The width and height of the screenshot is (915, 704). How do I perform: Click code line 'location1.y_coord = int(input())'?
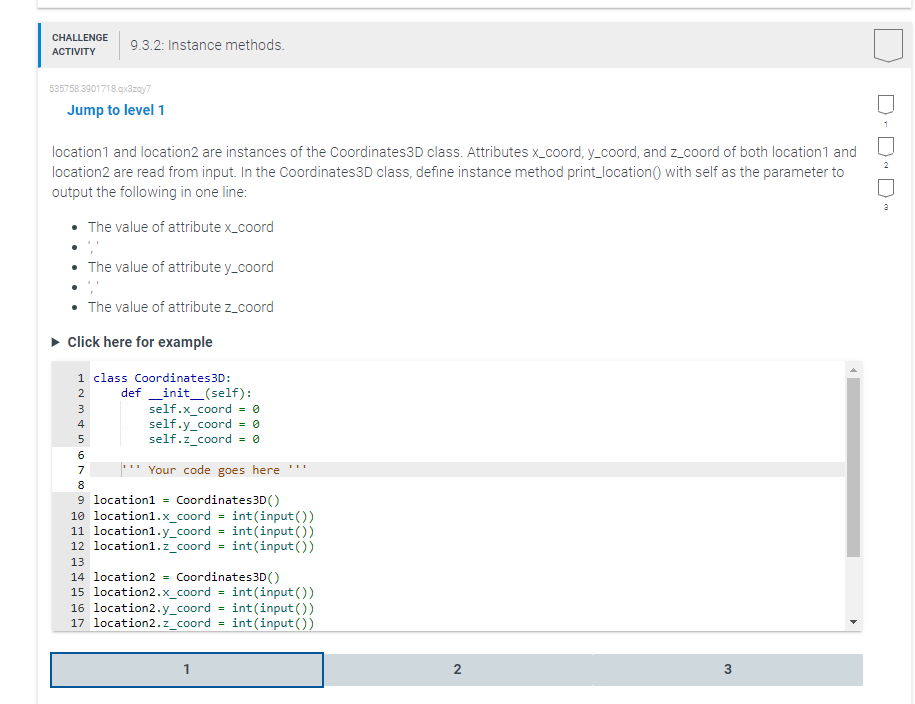(204, 531)
